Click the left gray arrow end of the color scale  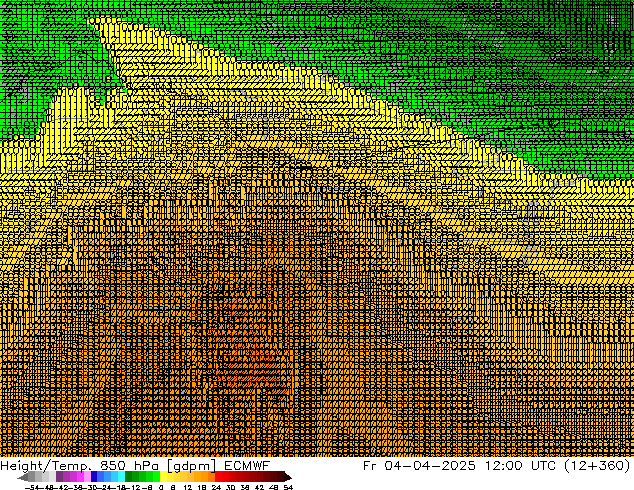click(23, 477)
